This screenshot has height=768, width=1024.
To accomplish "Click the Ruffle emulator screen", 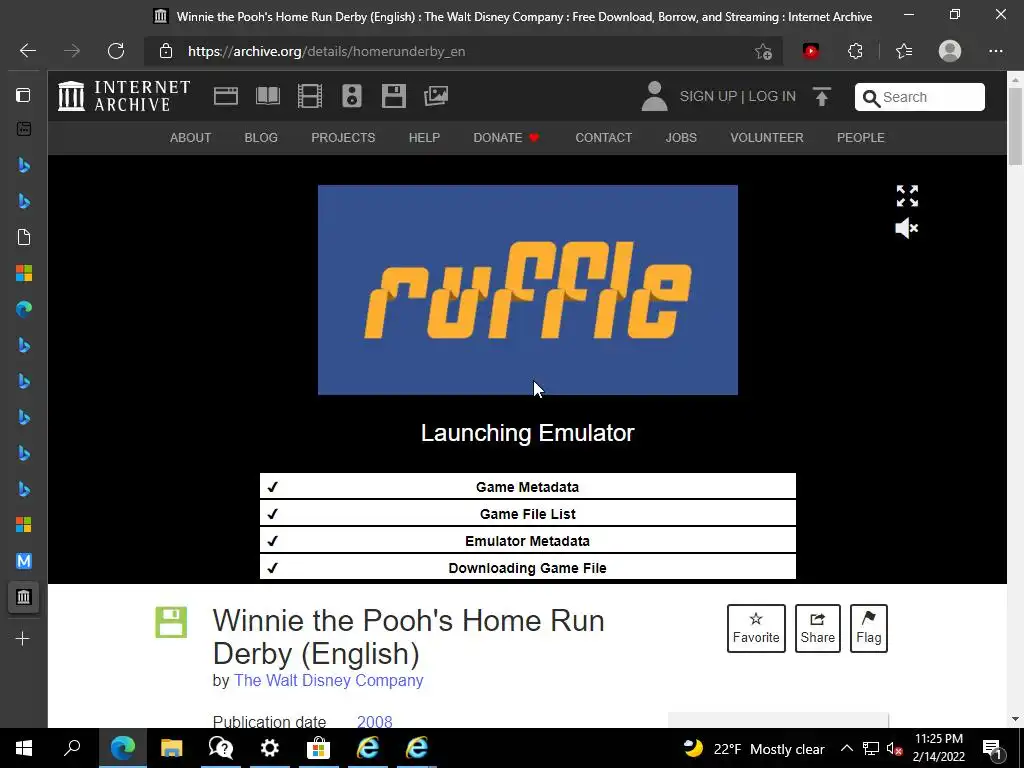I will coord(528,290).
